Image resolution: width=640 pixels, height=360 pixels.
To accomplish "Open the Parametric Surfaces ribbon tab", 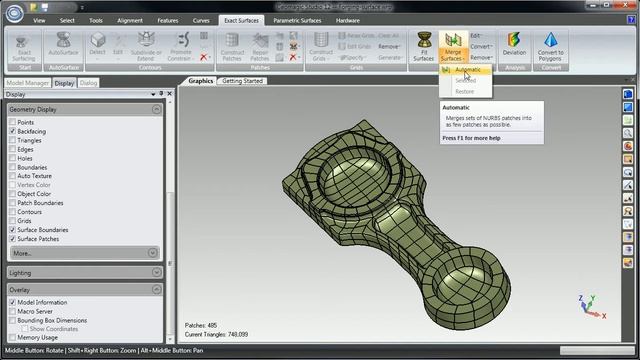I will [x=297, y=20].
